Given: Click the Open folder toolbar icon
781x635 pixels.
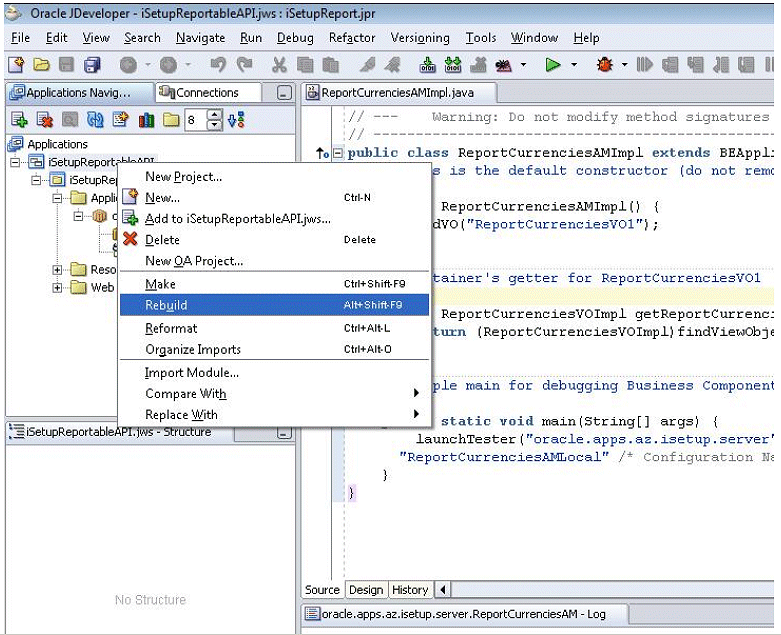Looking at the screenshot, I should [41, 65].
